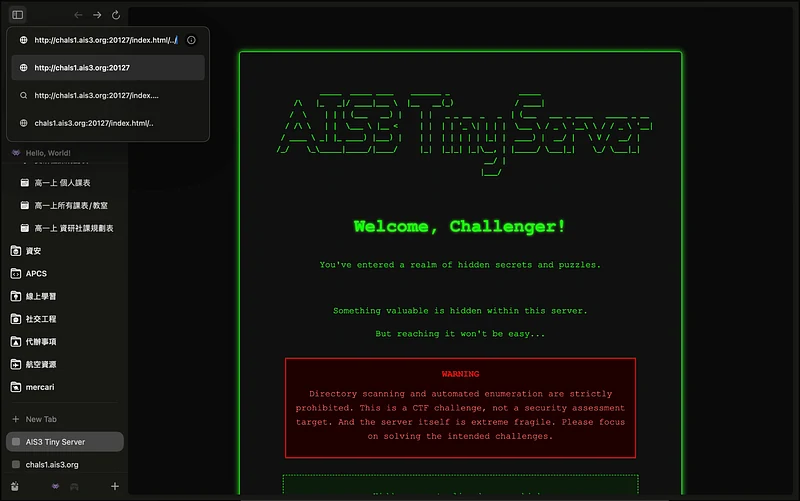Expand the 社交工程 folder
This screenshot has width=800, height=501.
(41, 319)
